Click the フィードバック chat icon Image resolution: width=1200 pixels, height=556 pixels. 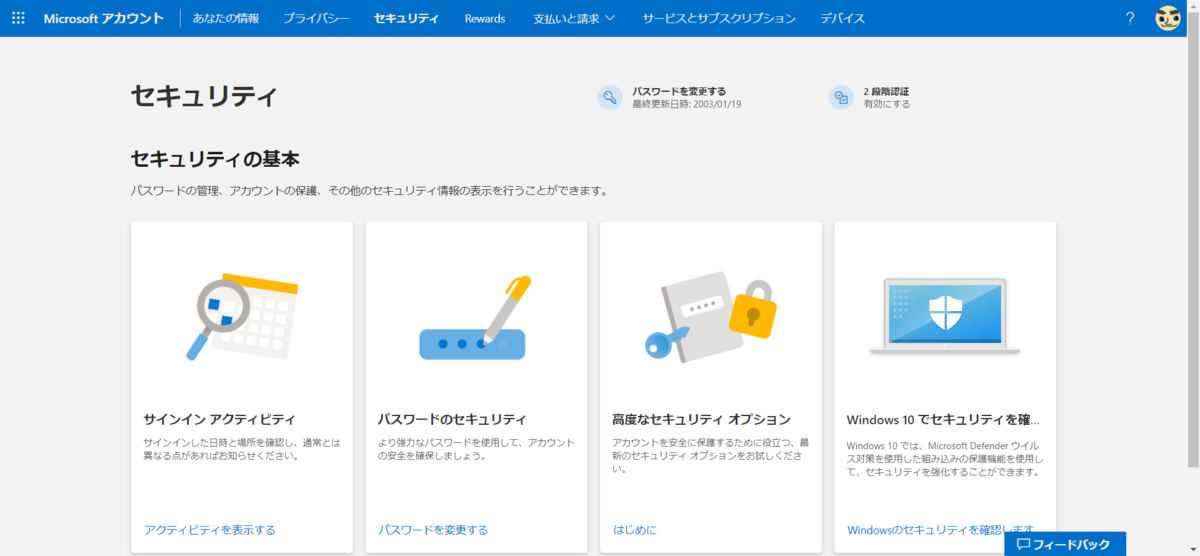pyautogui.click(x=1023, y=545)
